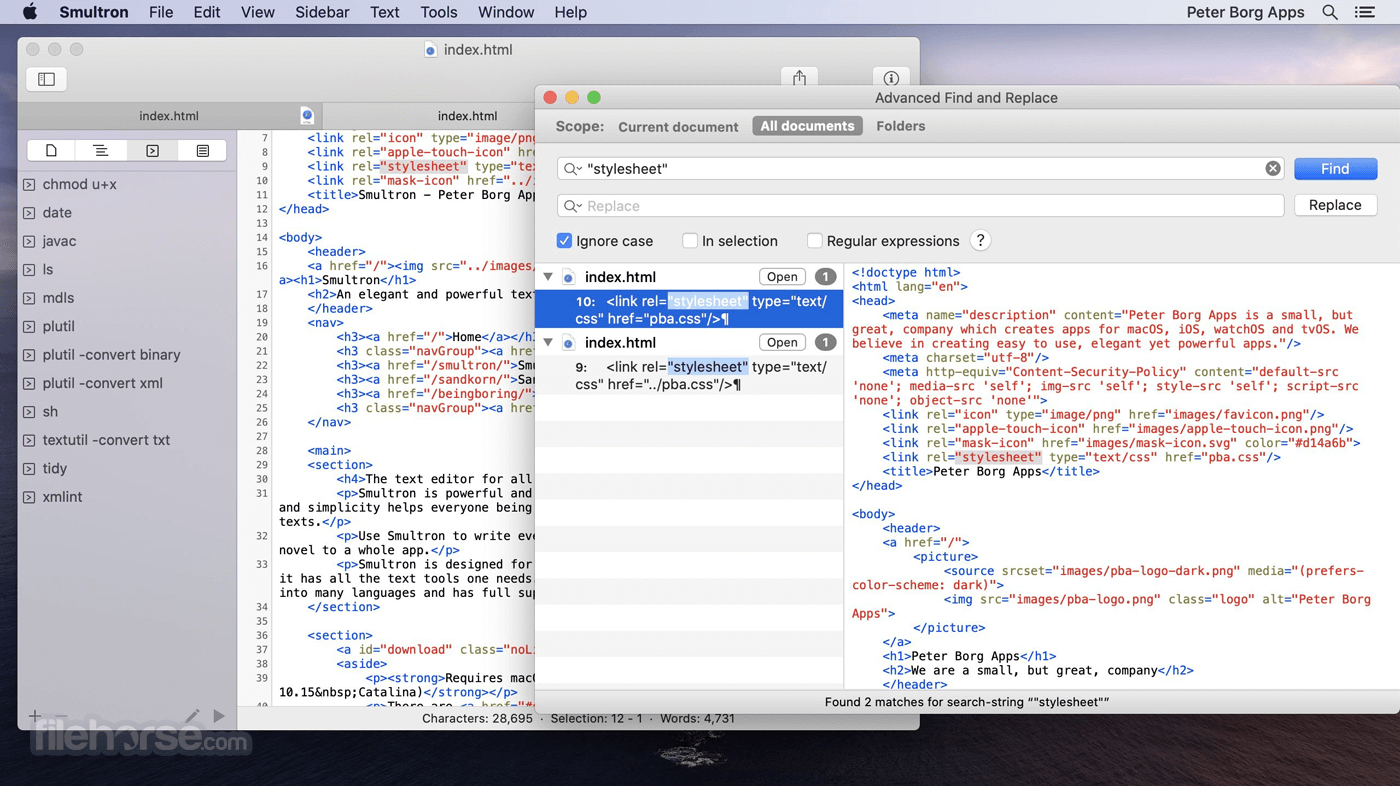Open the regular expressions help button
Viewport: 1400px width, 786px height.
[x=980, y=240]
